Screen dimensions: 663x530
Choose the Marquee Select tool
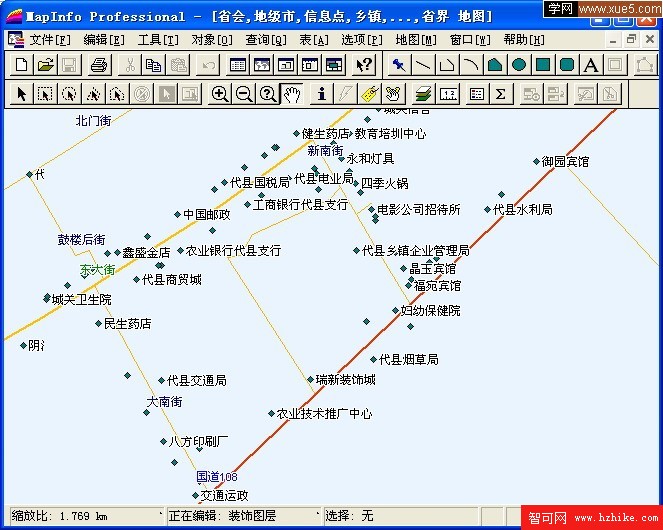[45, 93]
